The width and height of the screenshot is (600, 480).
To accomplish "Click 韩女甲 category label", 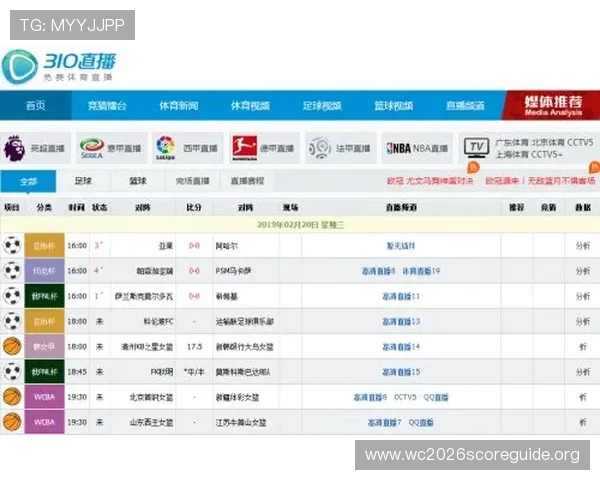I will [x=44, y=346].
